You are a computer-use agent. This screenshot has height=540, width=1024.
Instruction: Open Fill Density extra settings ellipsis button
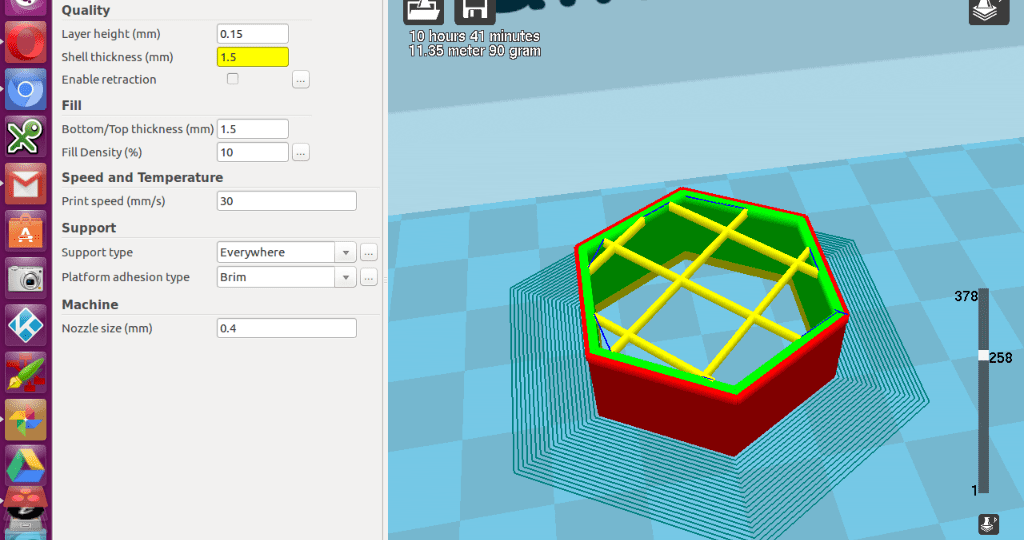click(300, 152)
